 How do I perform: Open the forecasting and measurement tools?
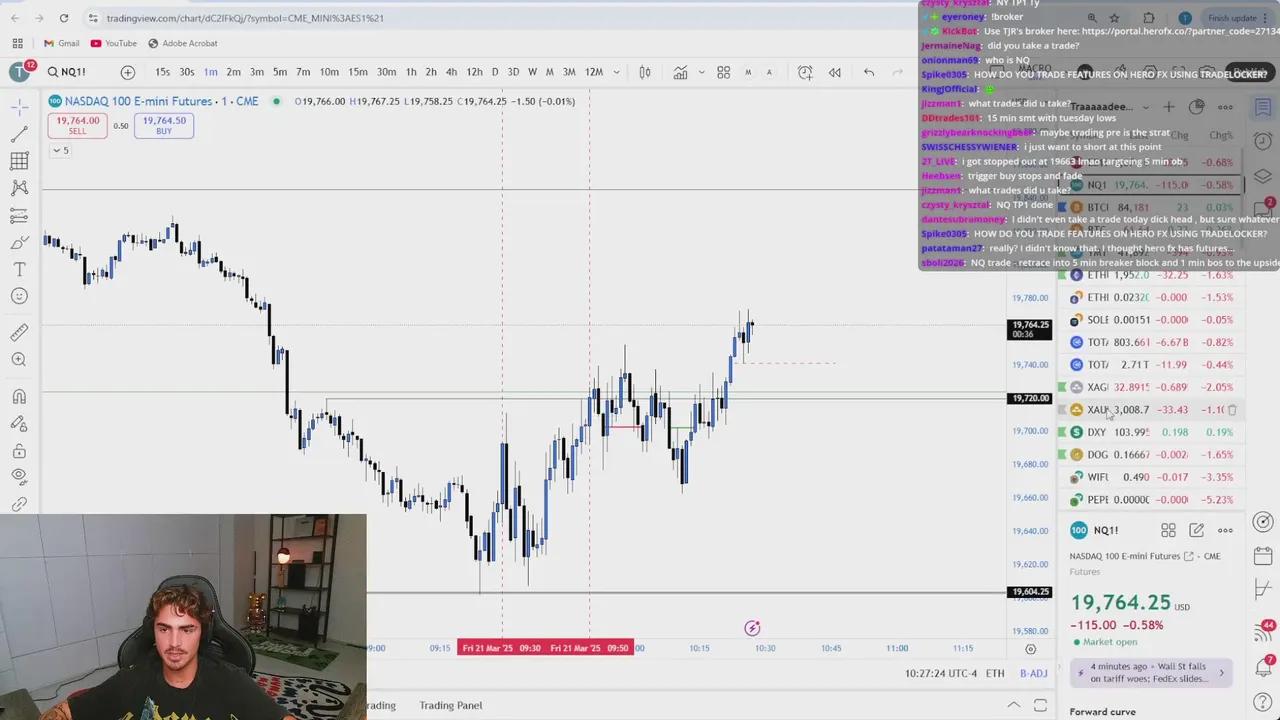19,215
